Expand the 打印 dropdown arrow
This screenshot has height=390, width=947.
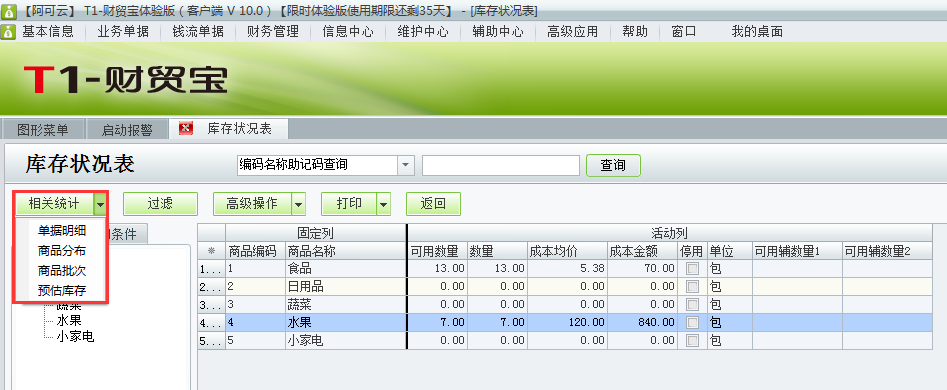[384, 204]
